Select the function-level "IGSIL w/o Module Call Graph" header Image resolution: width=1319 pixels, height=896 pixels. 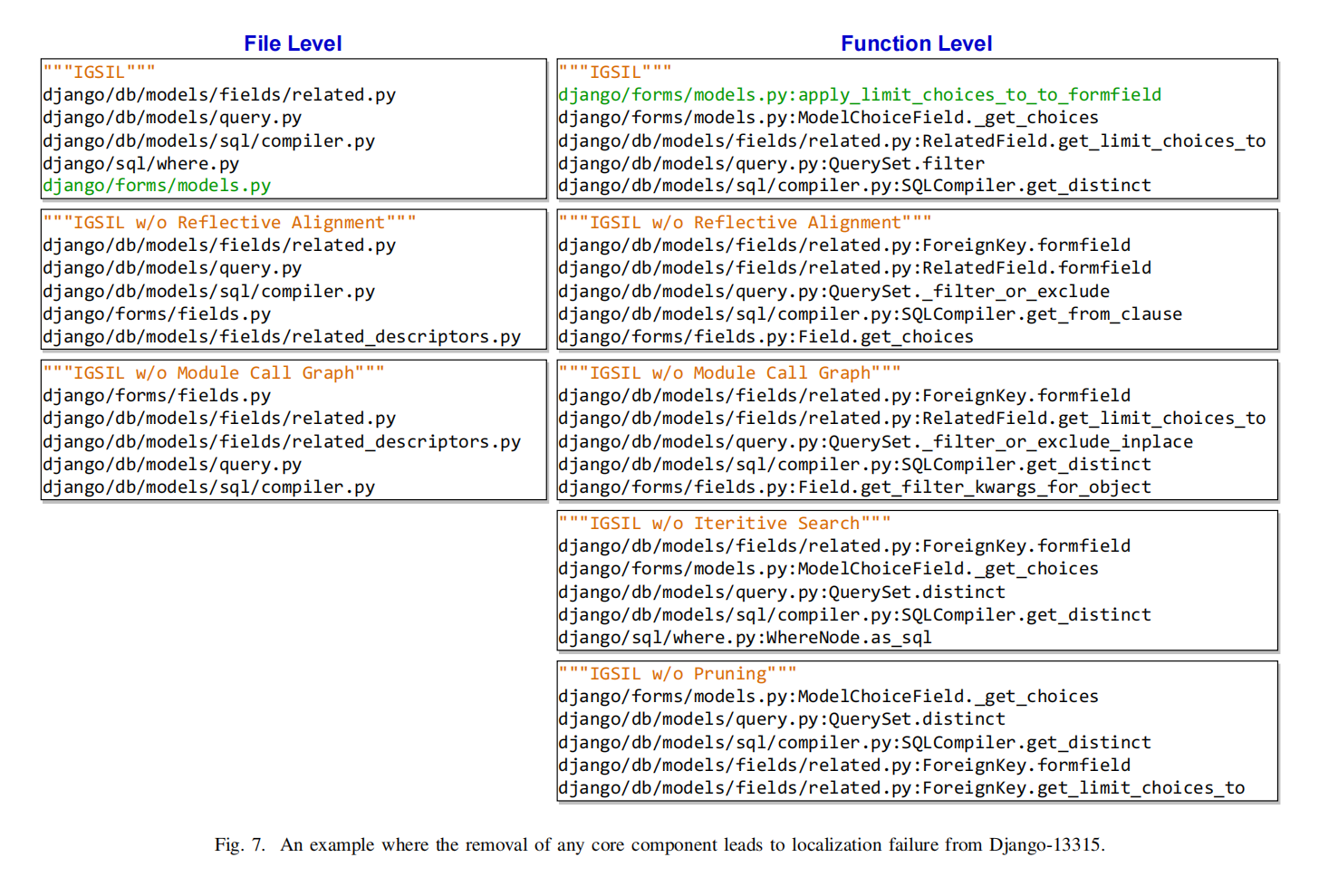729,373
